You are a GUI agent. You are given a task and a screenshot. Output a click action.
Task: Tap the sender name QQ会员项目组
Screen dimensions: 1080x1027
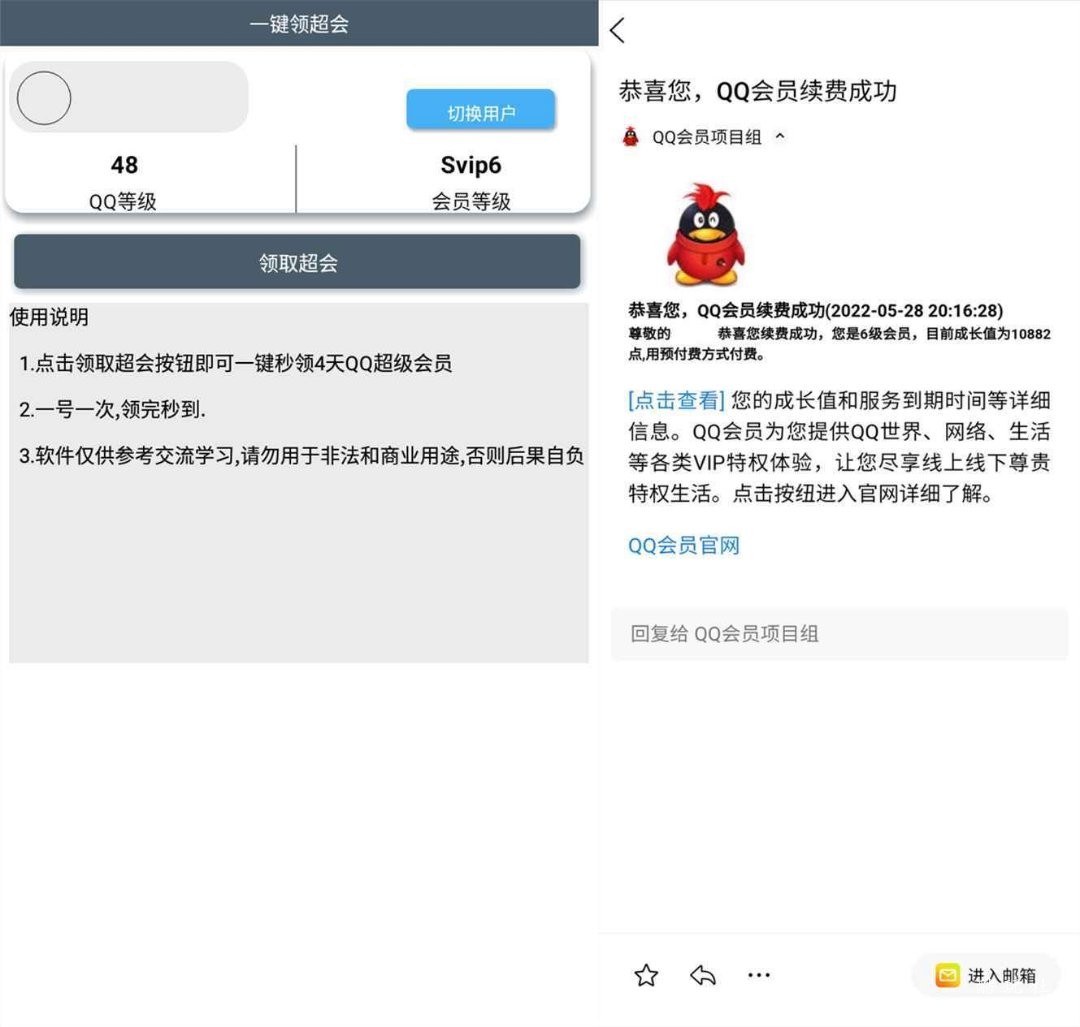click(706, 138)
